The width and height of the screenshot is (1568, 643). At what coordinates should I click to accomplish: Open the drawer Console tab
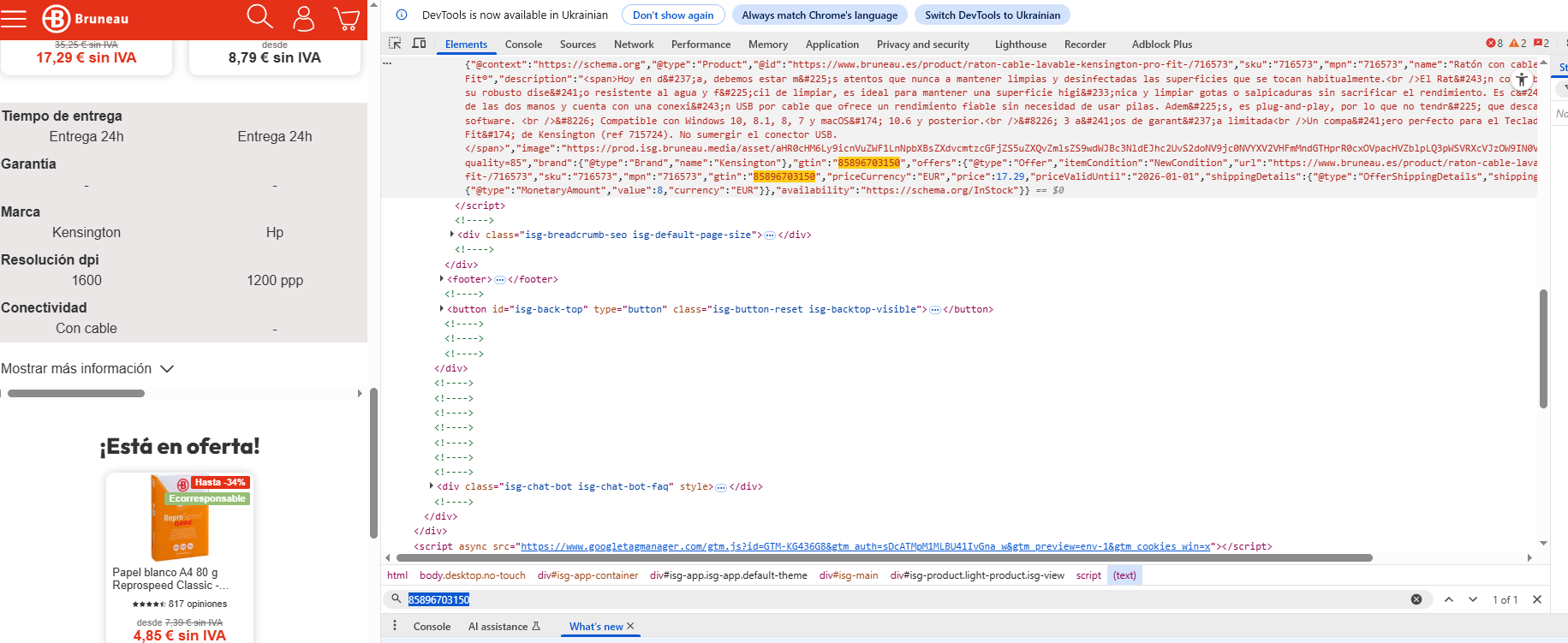coord(432,627)
